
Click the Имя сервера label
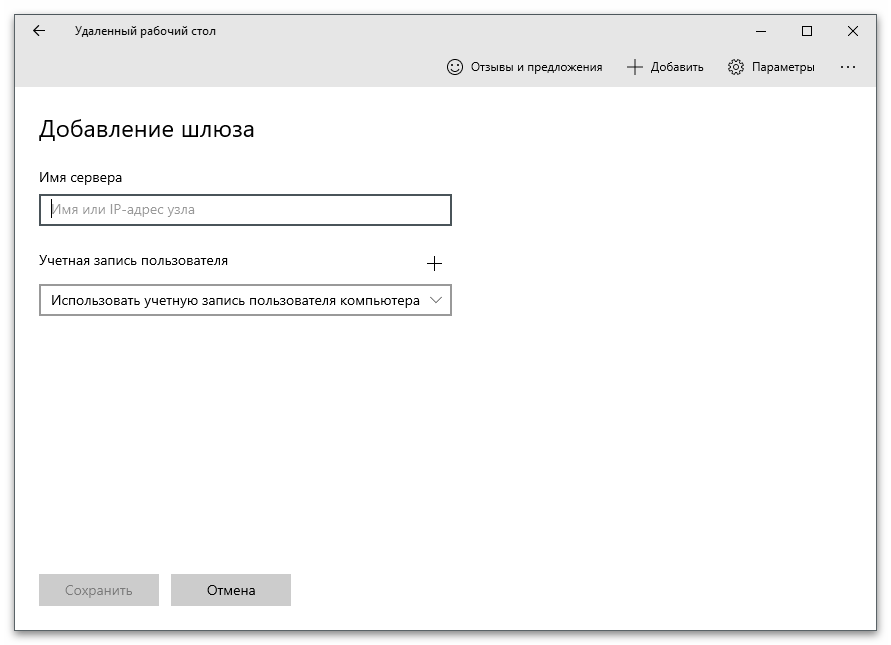81,177
